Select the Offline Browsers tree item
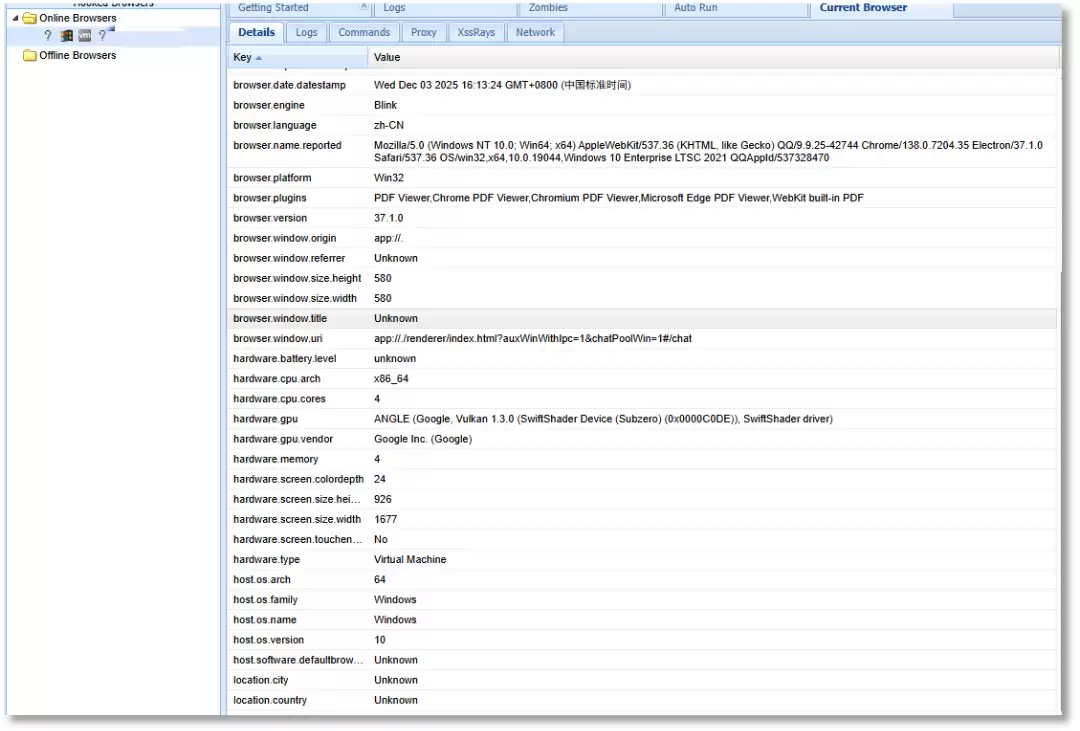The image size is (1080, 731). [77, 56]
